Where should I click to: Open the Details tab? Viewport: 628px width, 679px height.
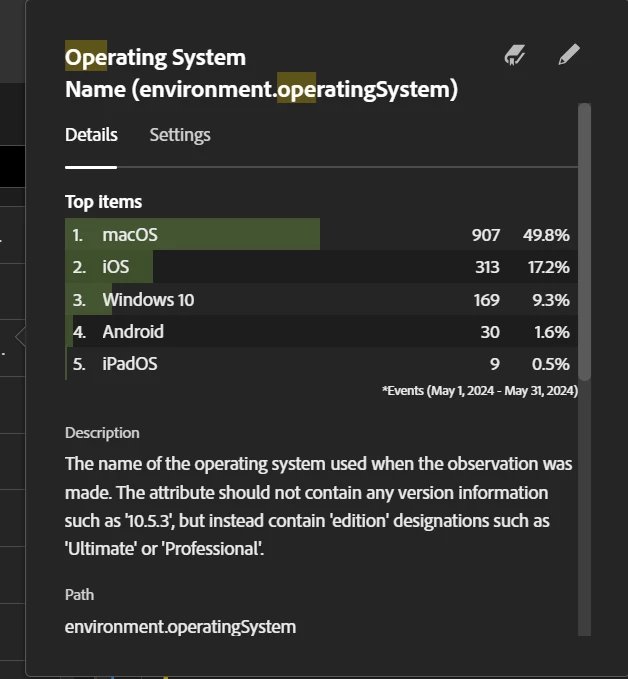pos(91,135)
